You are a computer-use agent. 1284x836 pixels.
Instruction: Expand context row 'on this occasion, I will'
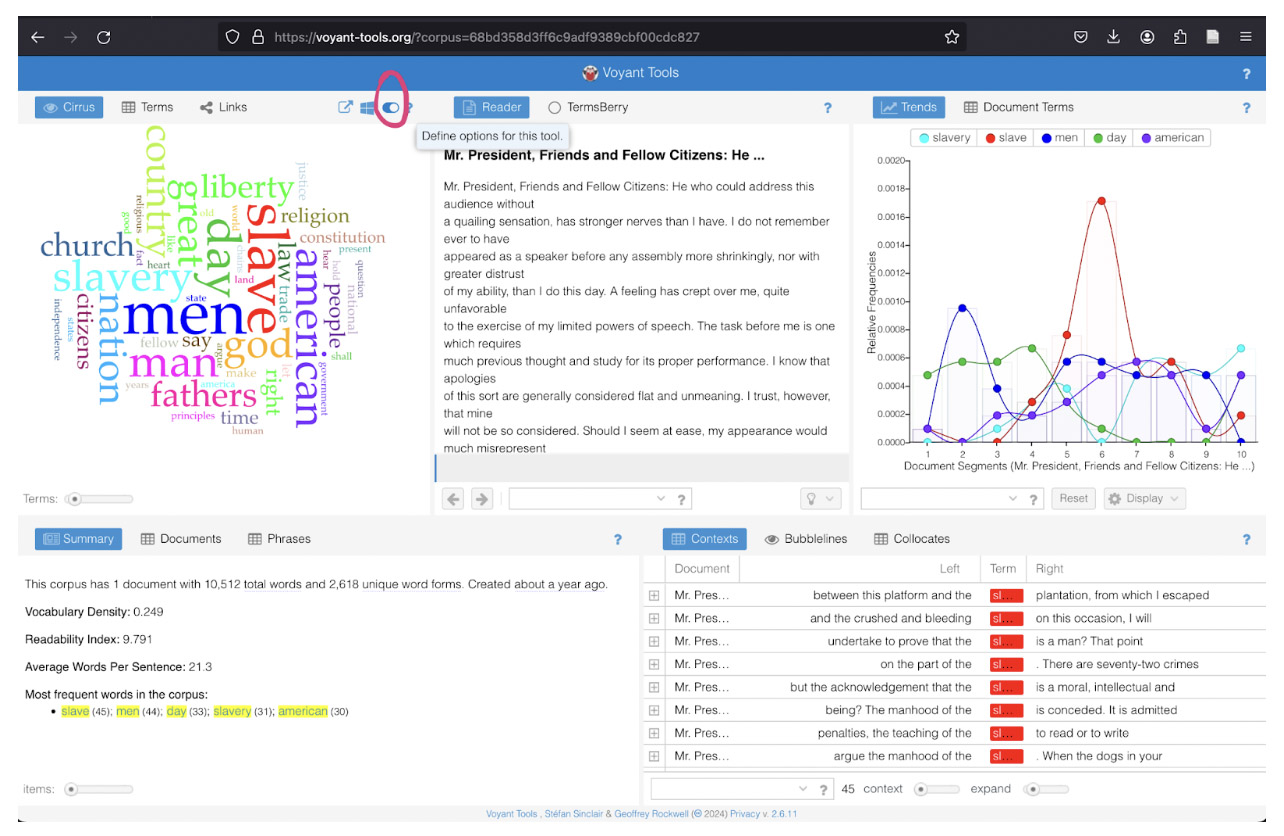point(655,618)
